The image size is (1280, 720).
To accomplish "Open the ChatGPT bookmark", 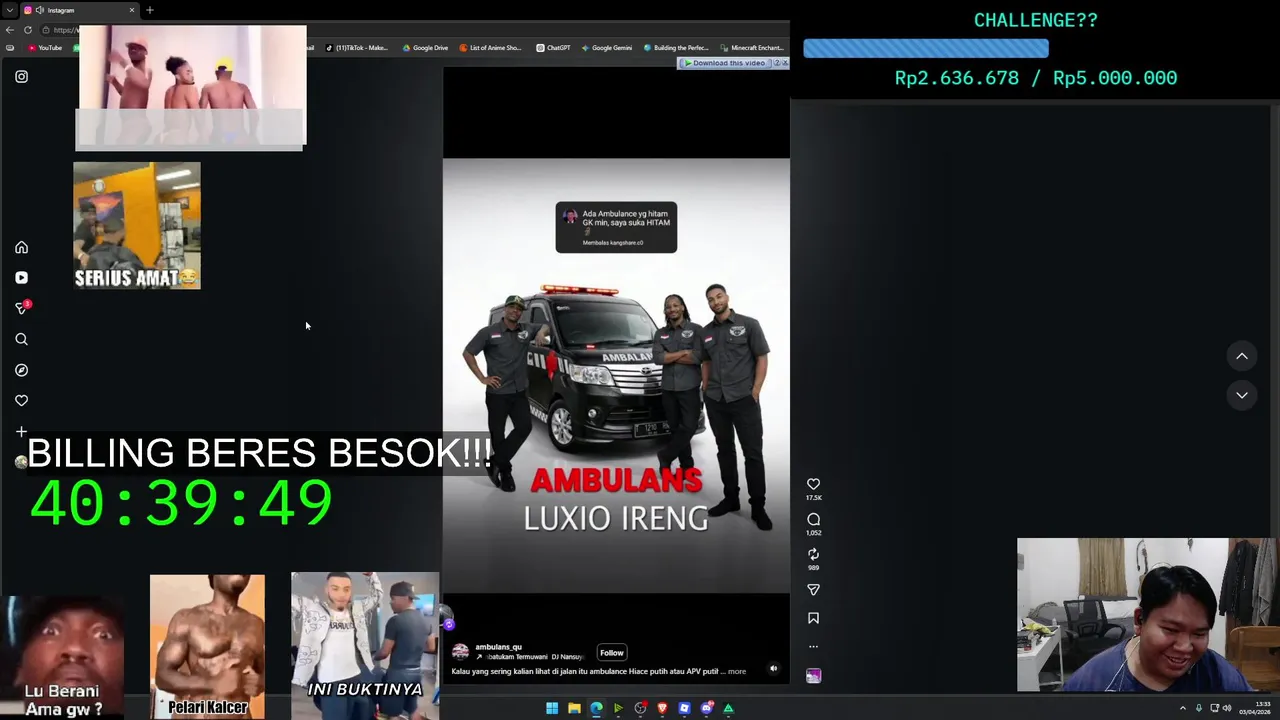I will [x=553, y=48].
